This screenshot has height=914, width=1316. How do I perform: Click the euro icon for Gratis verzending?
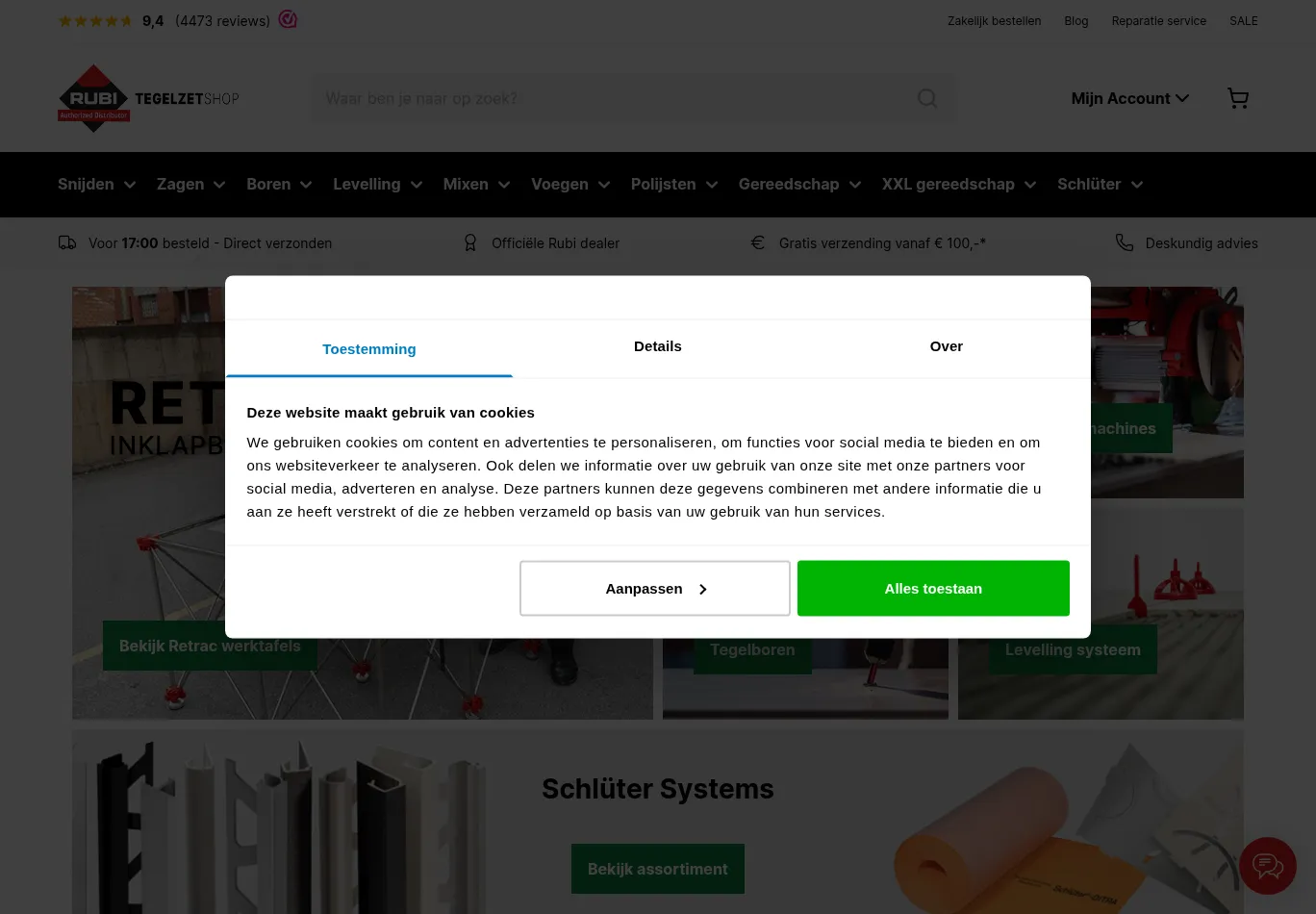[758, 242]
